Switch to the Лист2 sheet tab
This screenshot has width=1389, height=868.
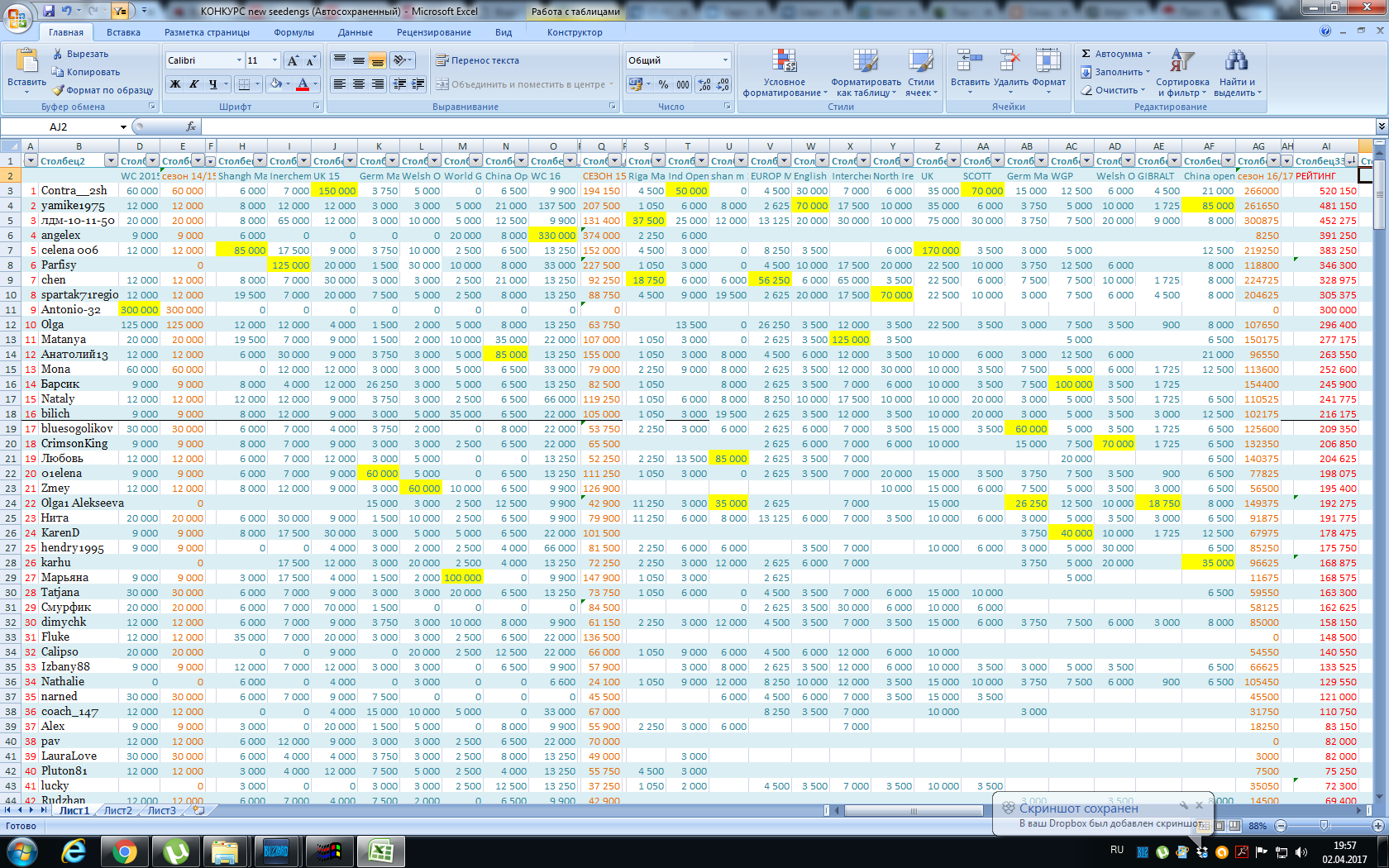[x=117, y=810]
